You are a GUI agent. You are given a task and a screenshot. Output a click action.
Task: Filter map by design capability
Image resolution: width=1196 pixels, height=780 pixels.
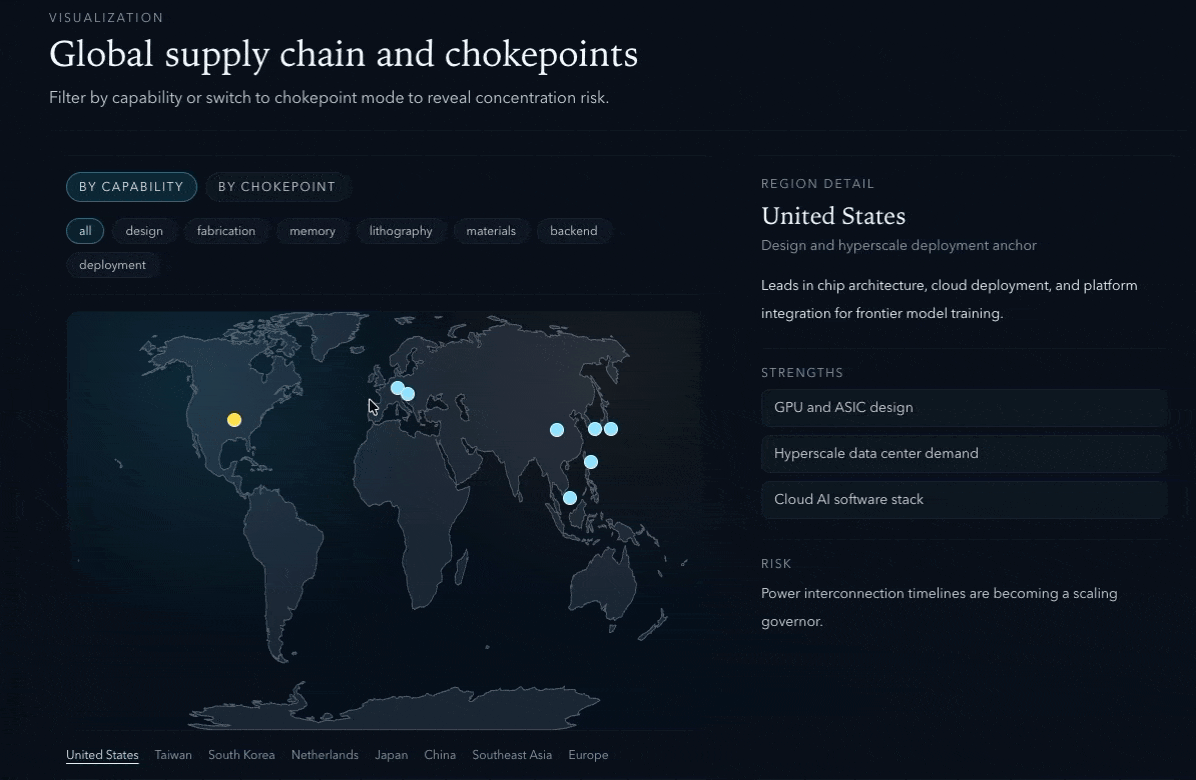pyautogui.click(x=144, y=231)
